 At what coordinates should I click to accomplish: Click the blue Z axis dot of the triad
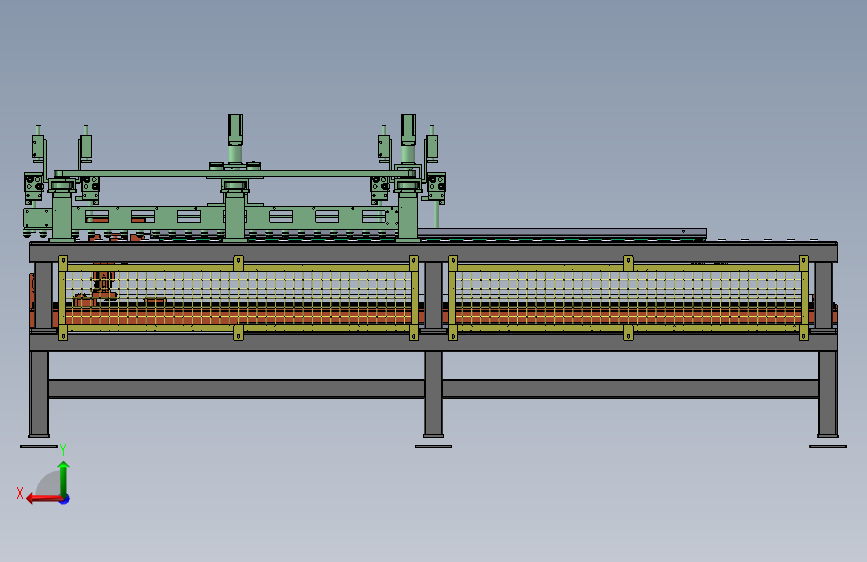coord(65,499)
